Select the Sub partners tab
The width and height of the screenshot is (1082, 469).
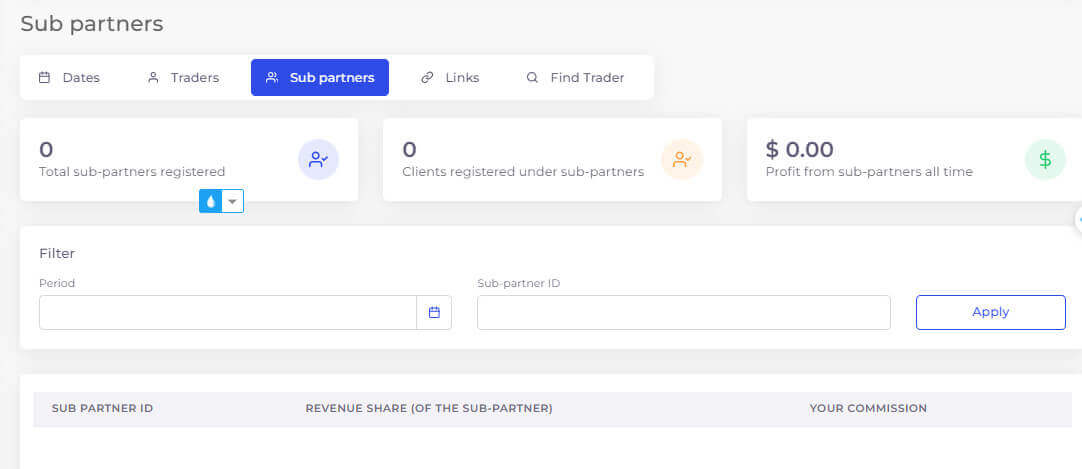320,78
